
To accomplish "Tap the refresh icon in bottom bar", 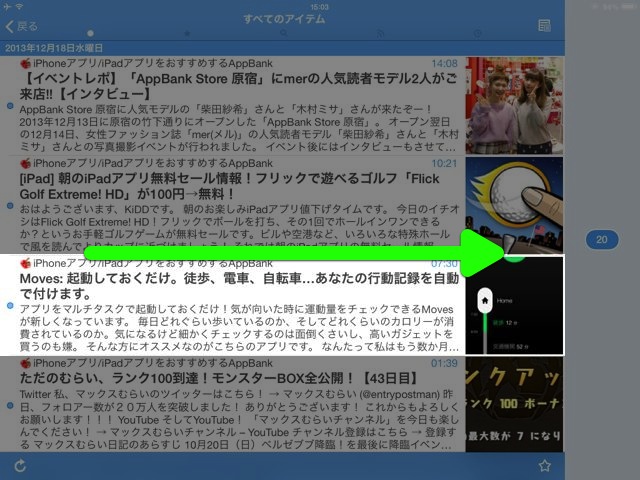I will tap(20, 466).
